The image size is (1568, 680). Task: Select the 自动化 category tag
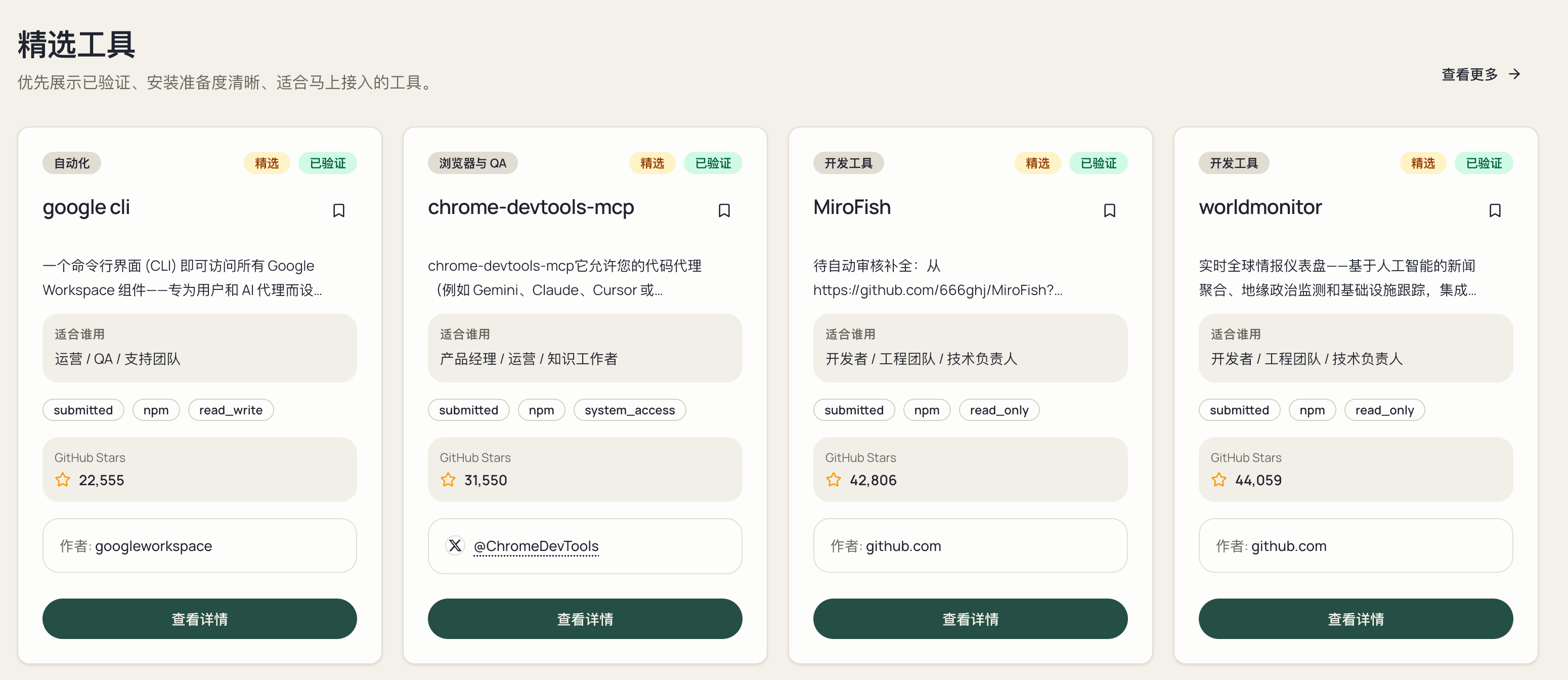[x=71, y=163]
